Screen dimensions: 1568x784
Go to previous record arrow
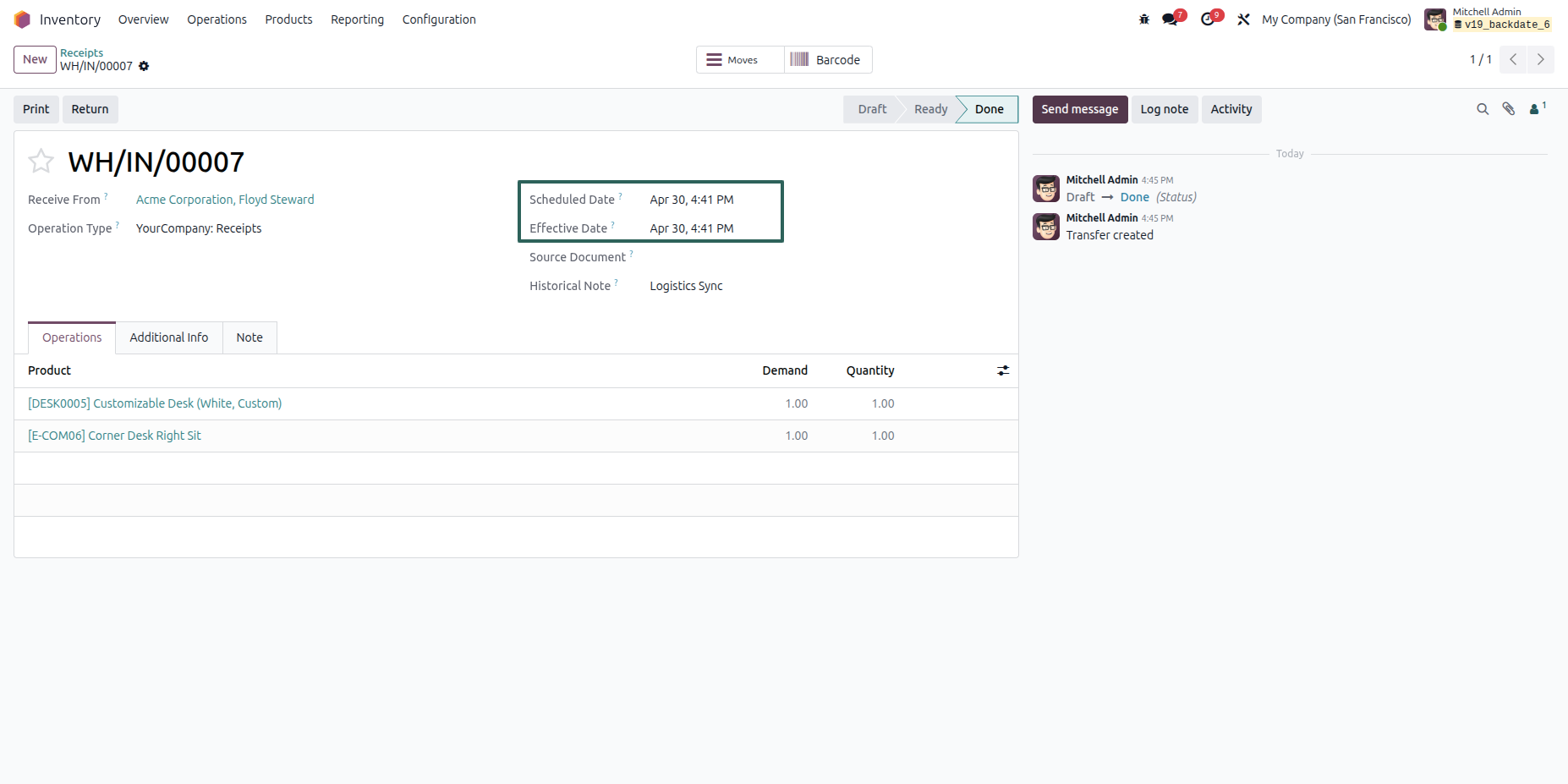coord(1513,59)
